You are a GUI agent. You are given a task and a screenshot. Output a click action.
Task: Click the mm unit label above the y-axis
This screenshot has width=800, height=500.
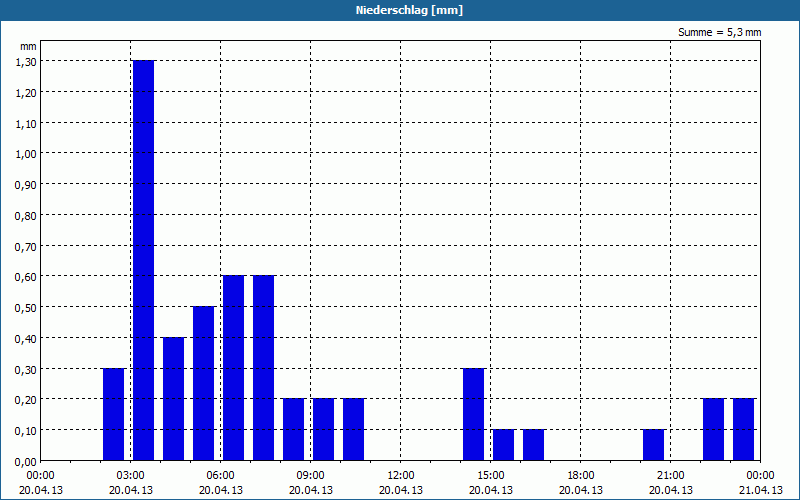(29, 46)
